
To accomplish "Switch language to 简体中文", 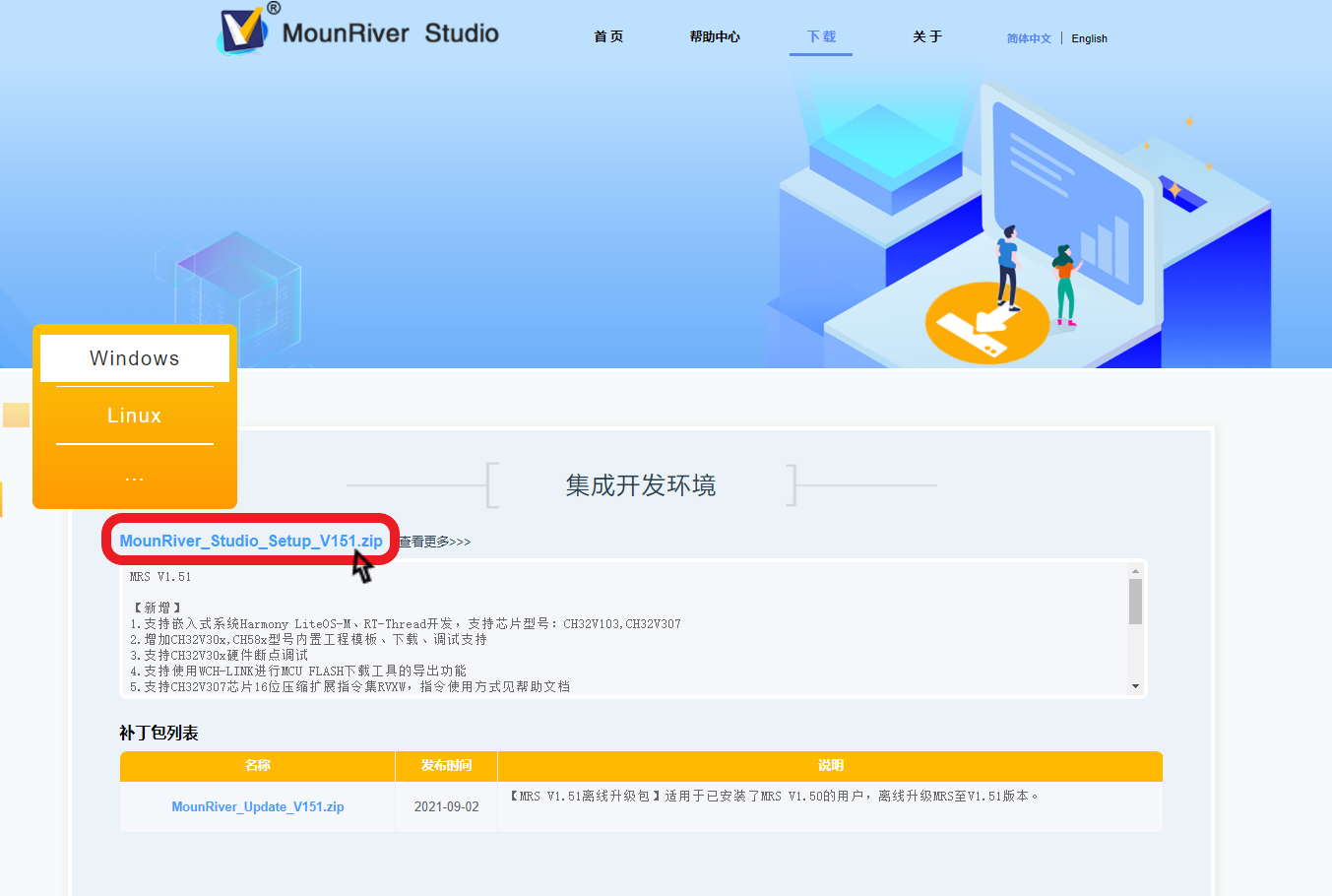I will (x=1029, y=38).
